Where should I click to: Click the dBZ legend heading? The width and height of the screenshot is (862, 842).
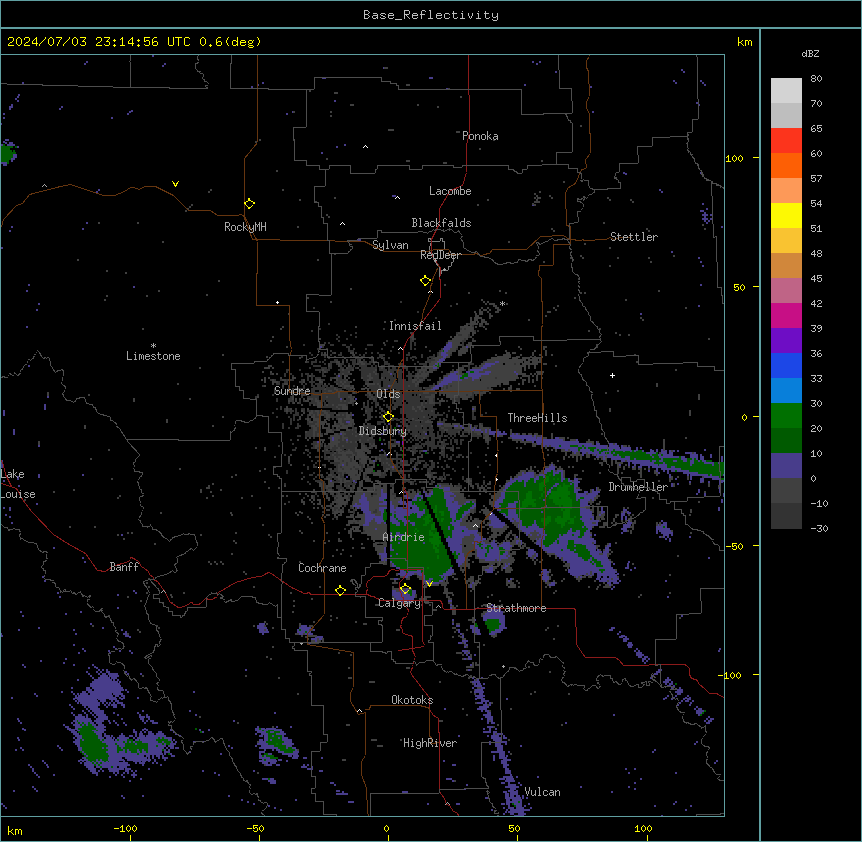[x=810, y=53]
